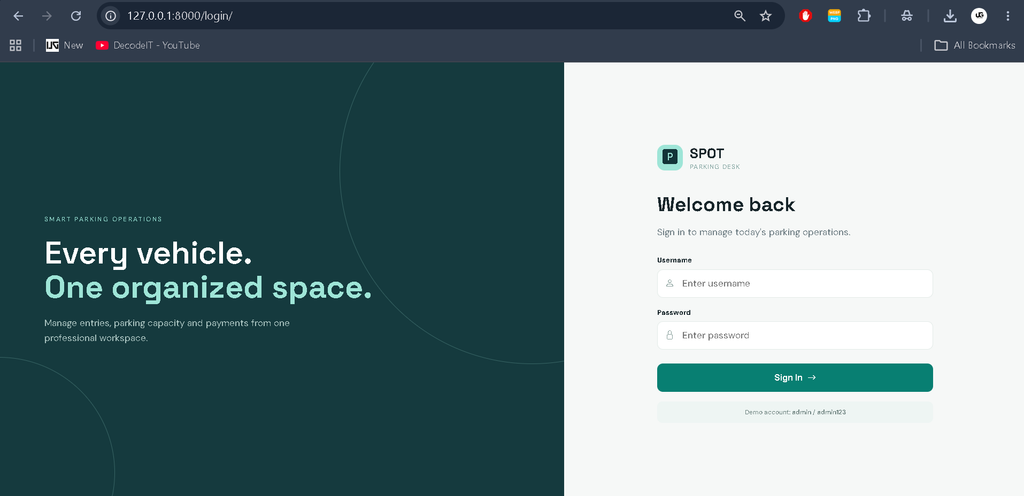The width and height of the screenshot is (1024, 496).
Task: Click the Username label
Action: pos(674,260)
